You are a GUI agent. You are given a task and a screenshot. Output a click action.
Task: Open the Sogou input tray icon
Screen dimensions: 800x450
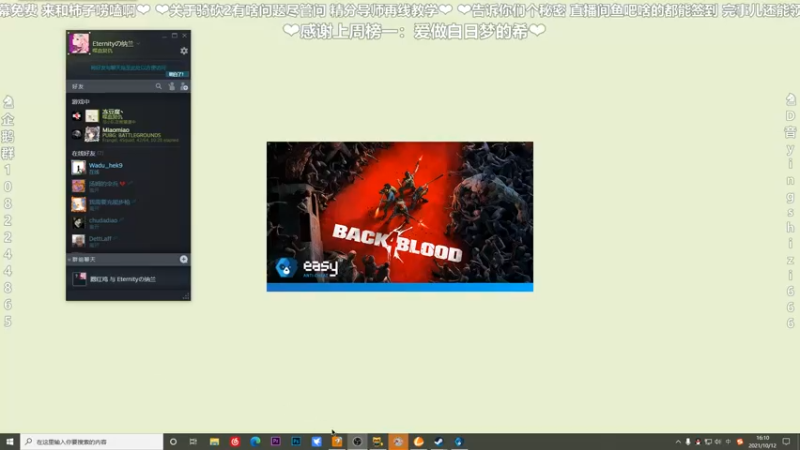click(740, 442)
